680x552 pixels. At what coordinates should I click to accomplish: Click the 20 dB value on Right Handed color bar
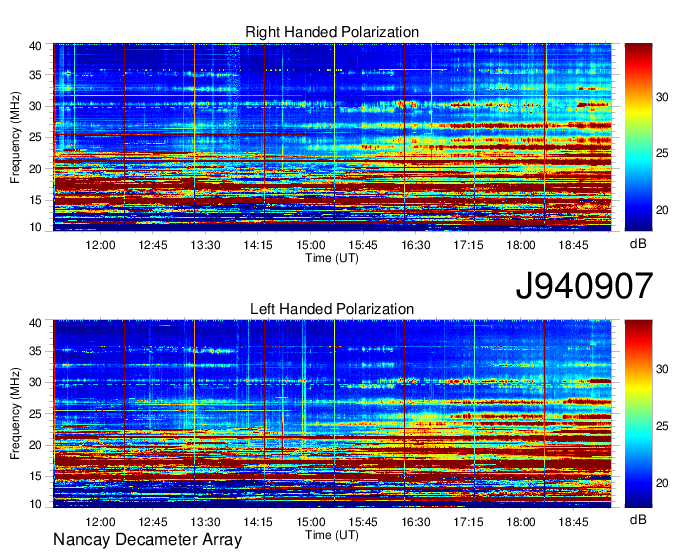point(662,210)
